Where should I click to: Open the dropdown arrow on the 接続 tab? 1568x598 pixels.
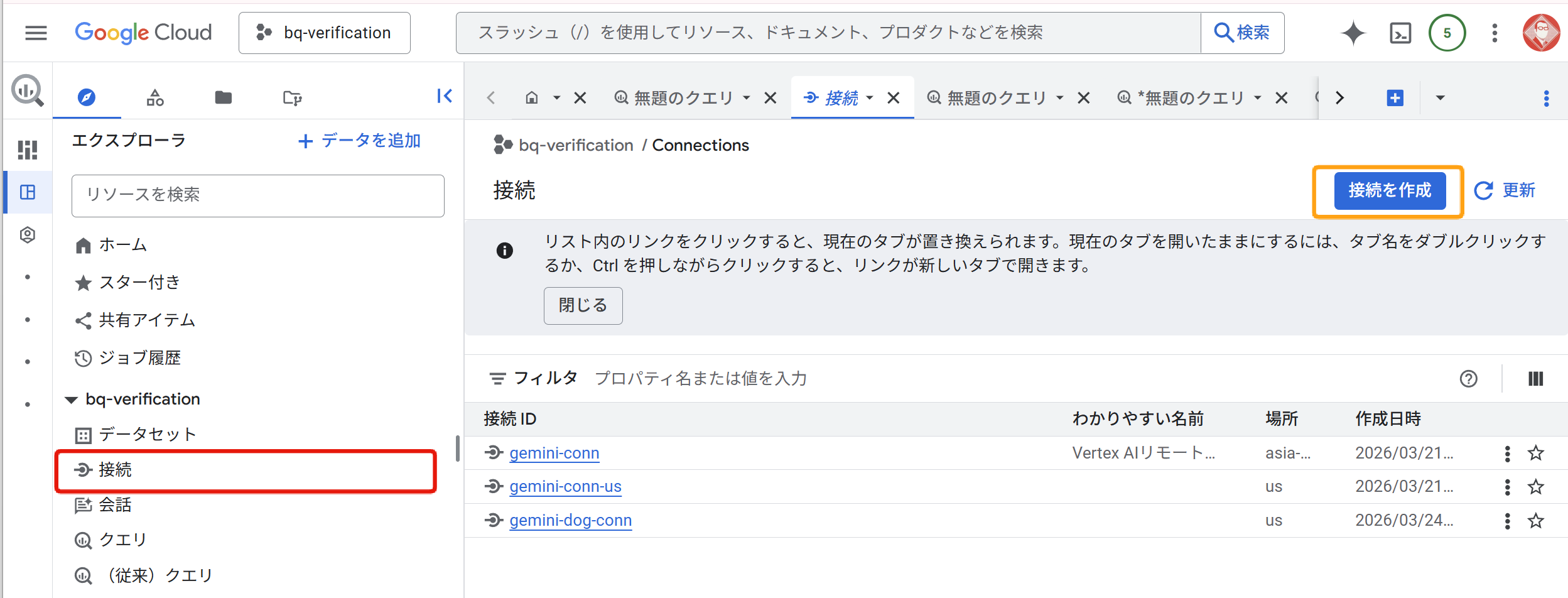[870, 98]
